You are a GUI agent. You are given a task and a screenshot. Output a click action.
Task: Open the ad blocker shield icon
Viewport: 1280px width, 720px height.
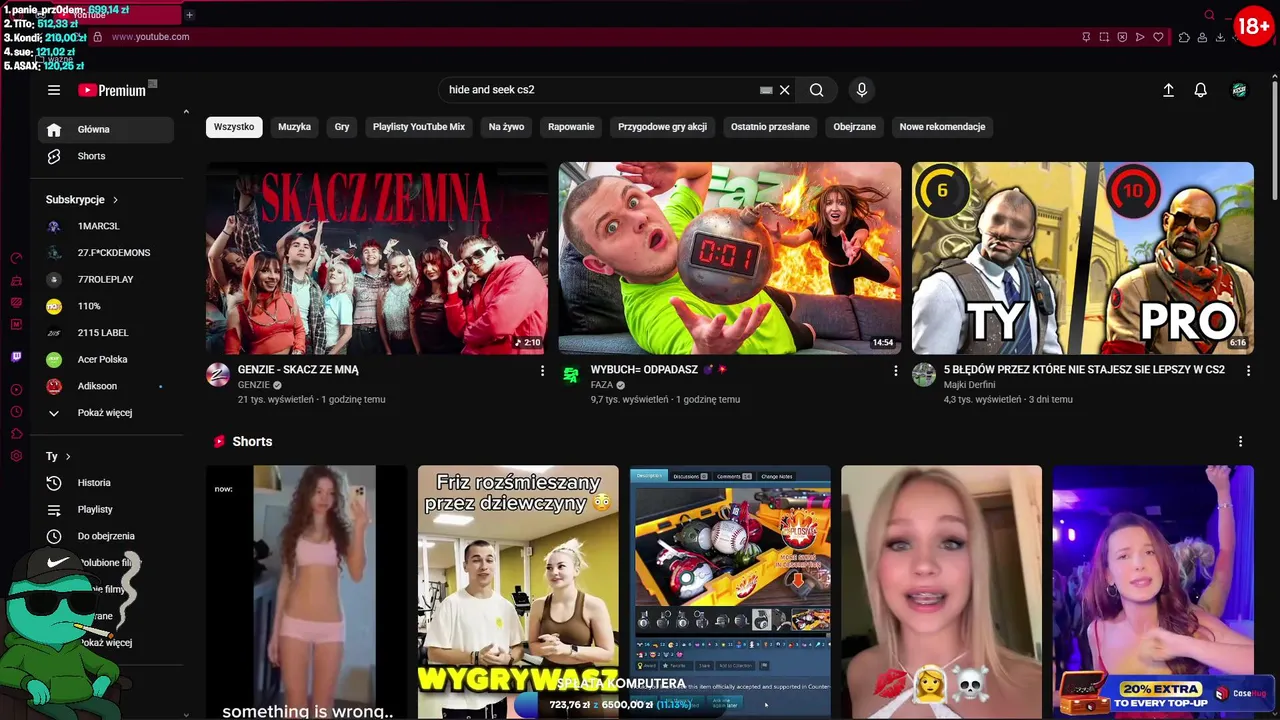click(1122, 37)
